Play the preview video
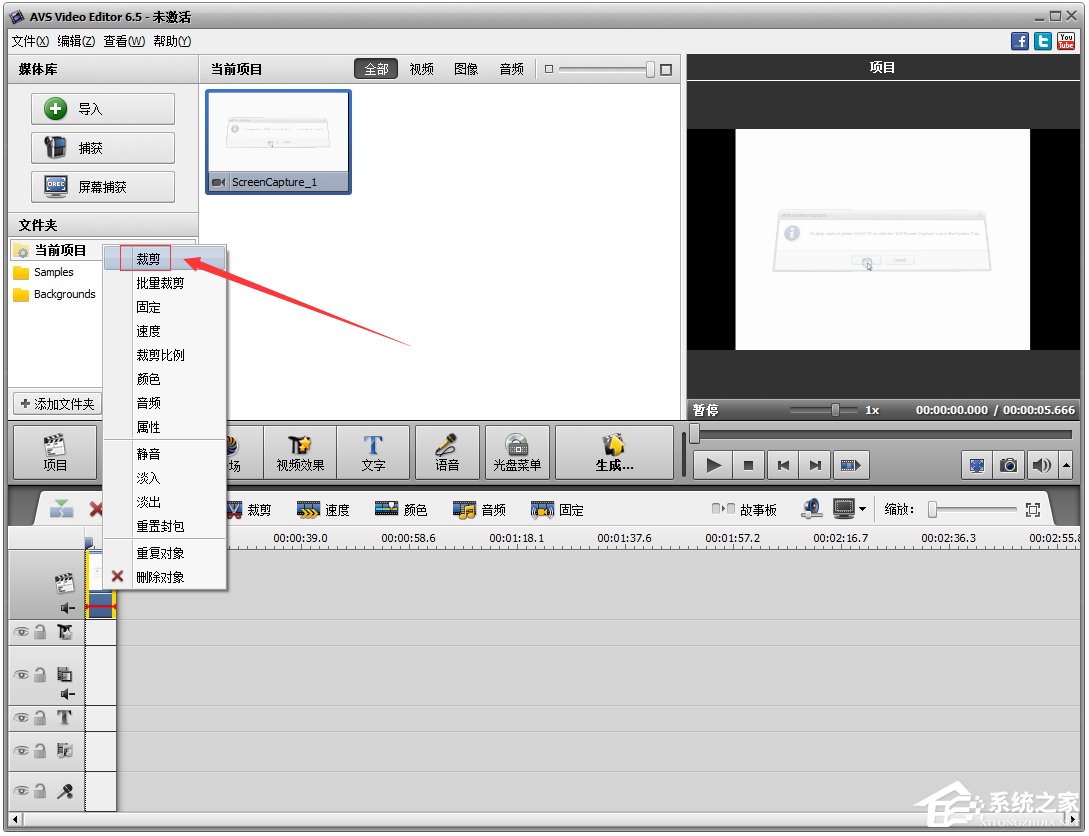 713,465
